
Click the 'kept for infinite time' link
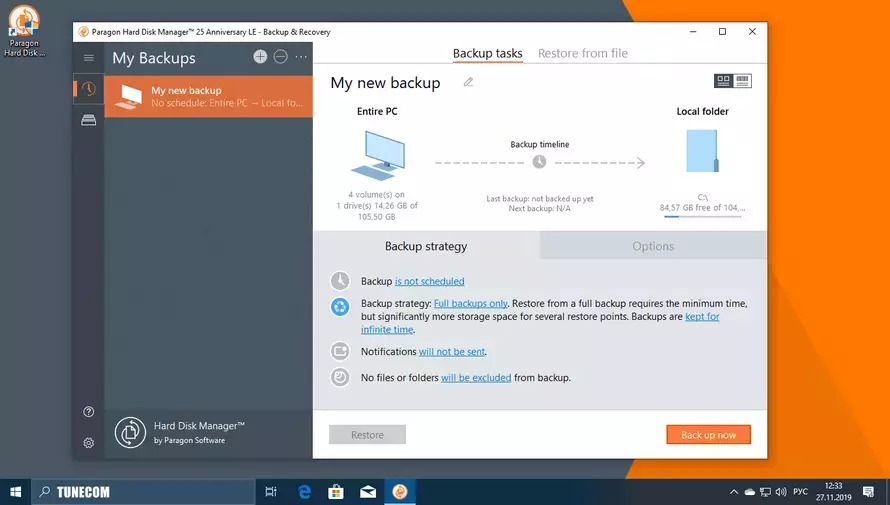pyautogui.click(x=702, y=317)
